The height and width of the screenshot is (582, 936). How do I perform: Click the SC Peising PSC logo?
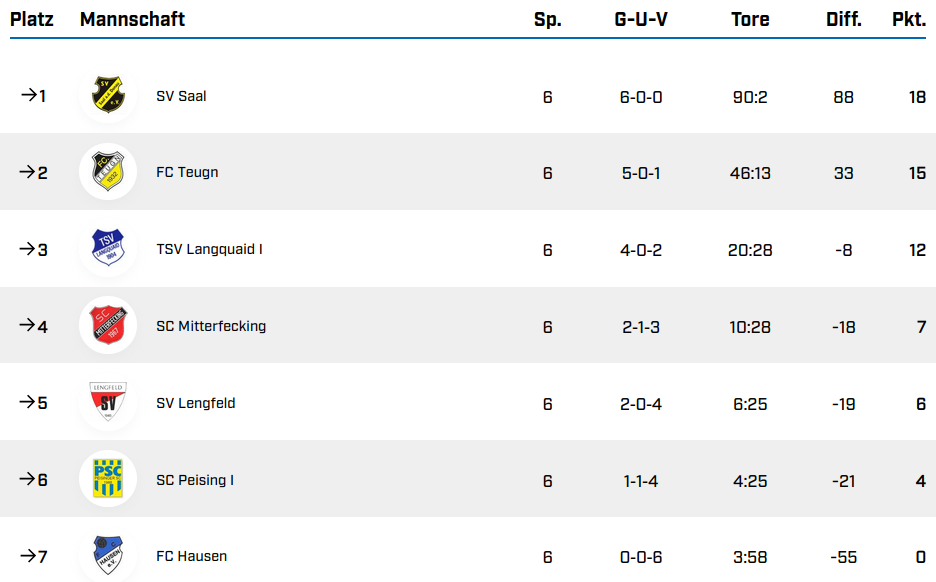(x=108, y=479)
